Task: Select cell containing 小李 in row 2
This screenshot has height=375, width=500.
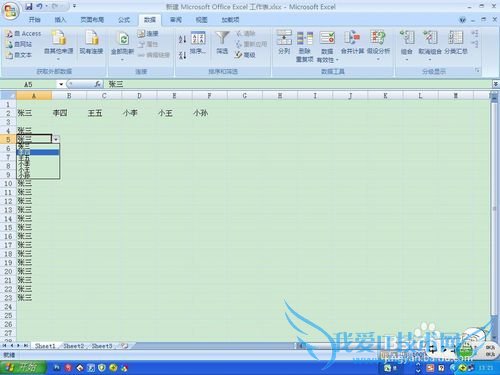Action: pyautogui.click(x=139, y=113)
